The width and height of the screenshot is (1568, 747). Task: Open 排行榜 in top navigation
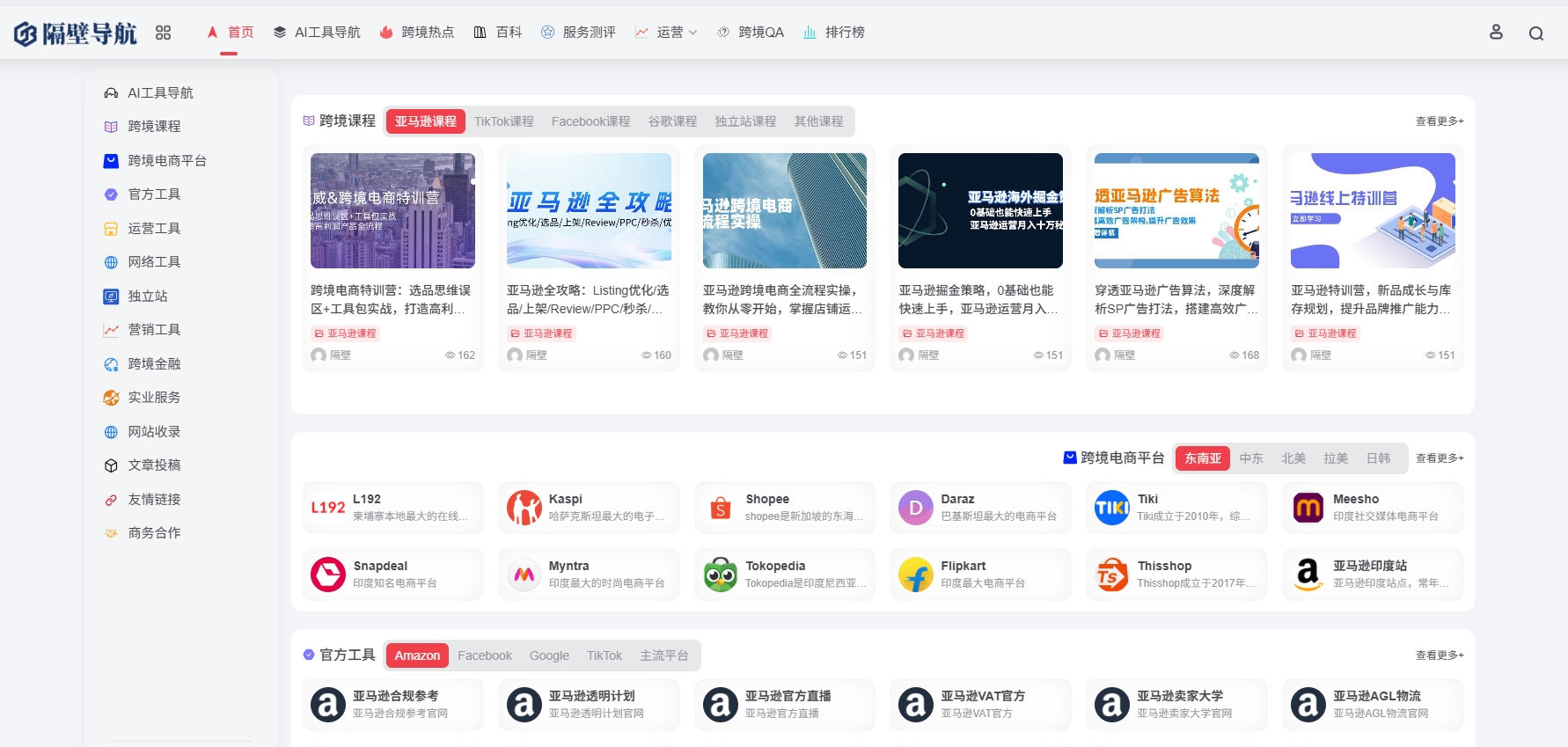(834, 33)
